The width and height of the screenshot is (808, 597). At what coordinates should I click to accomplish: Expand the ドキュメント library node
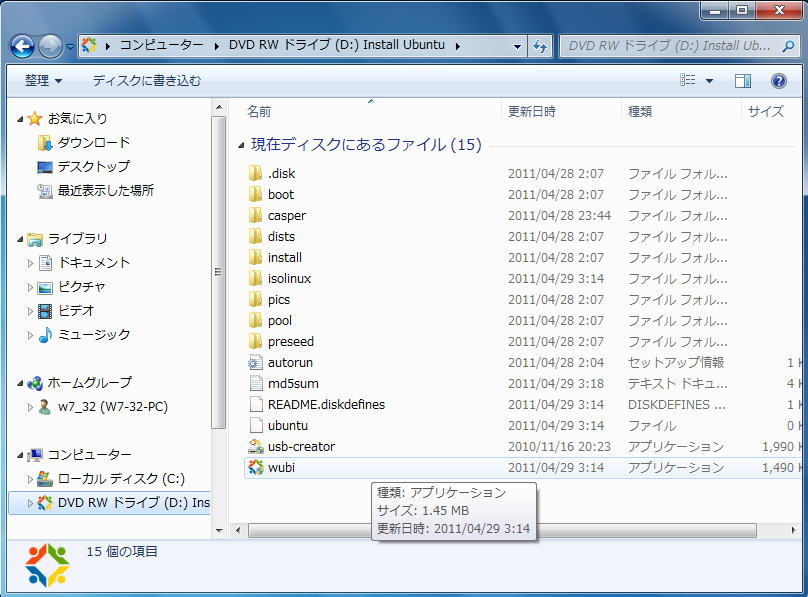(30, 263)
